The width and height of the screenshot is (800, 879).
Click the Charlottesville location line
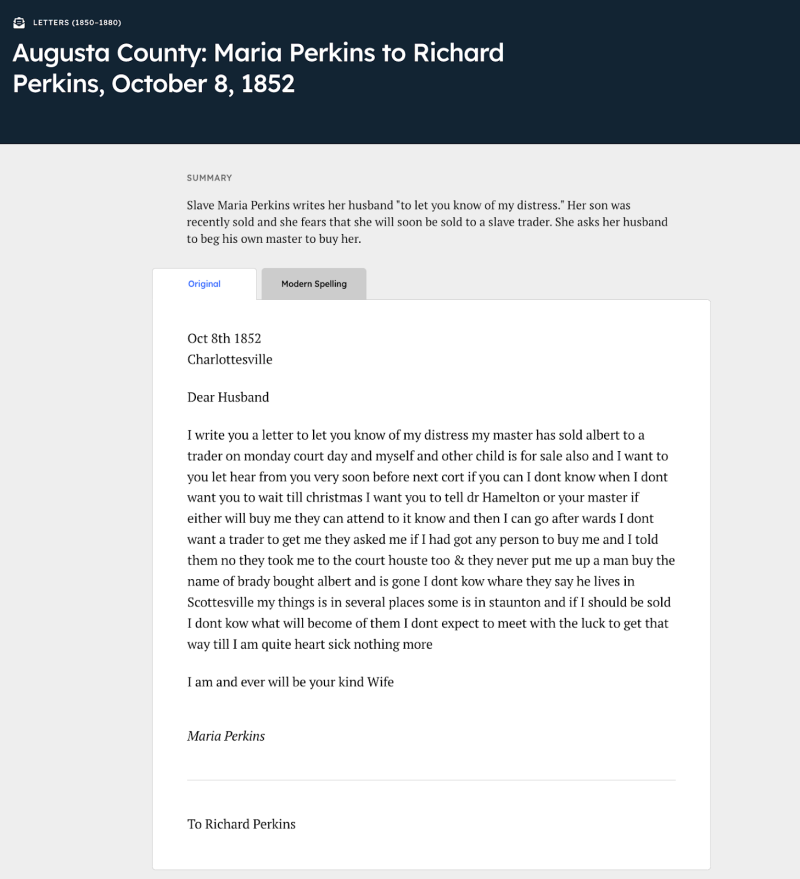(230, 359)
